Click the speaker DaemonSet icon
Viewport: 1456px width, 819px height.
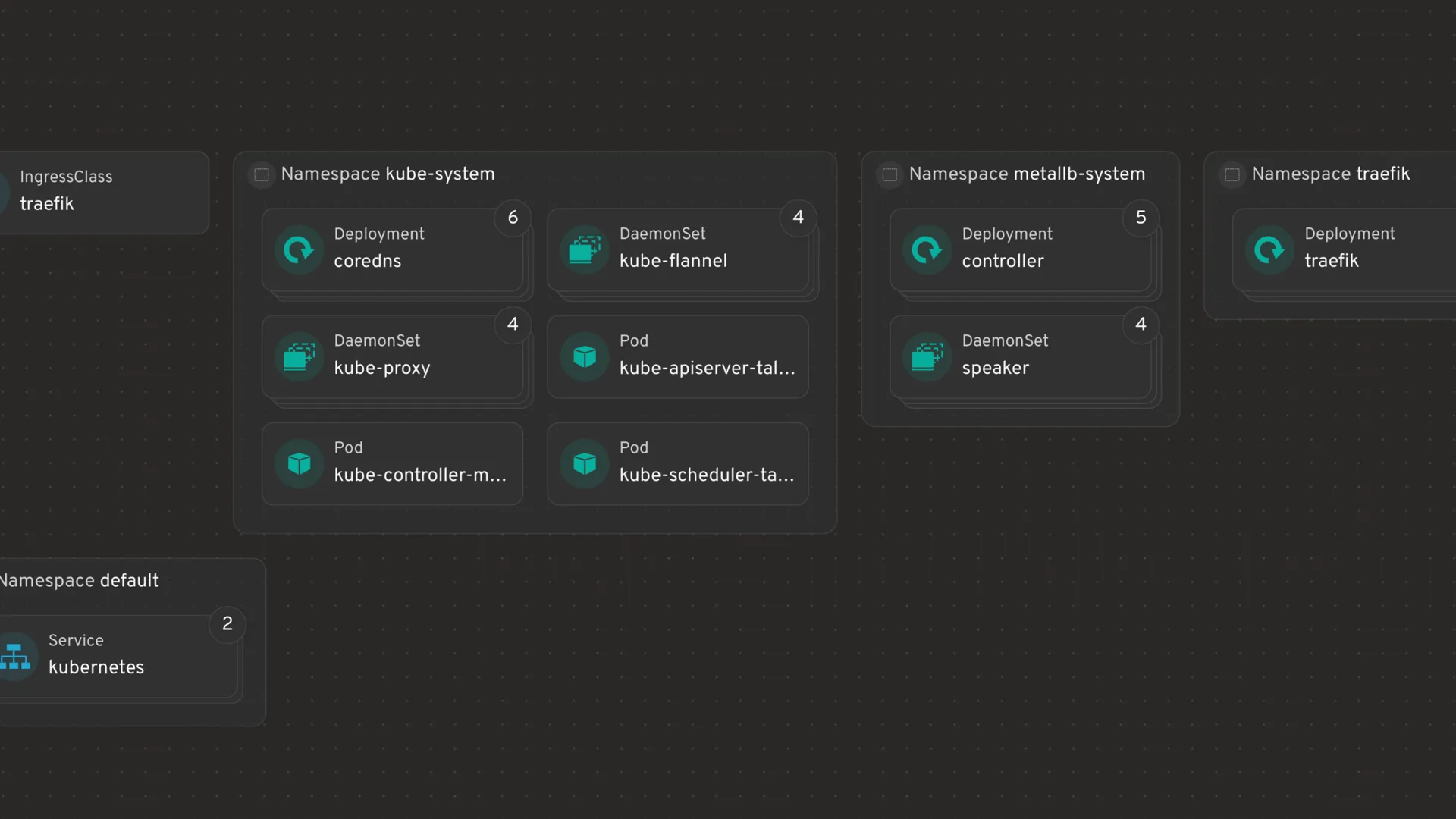(927, 356)
